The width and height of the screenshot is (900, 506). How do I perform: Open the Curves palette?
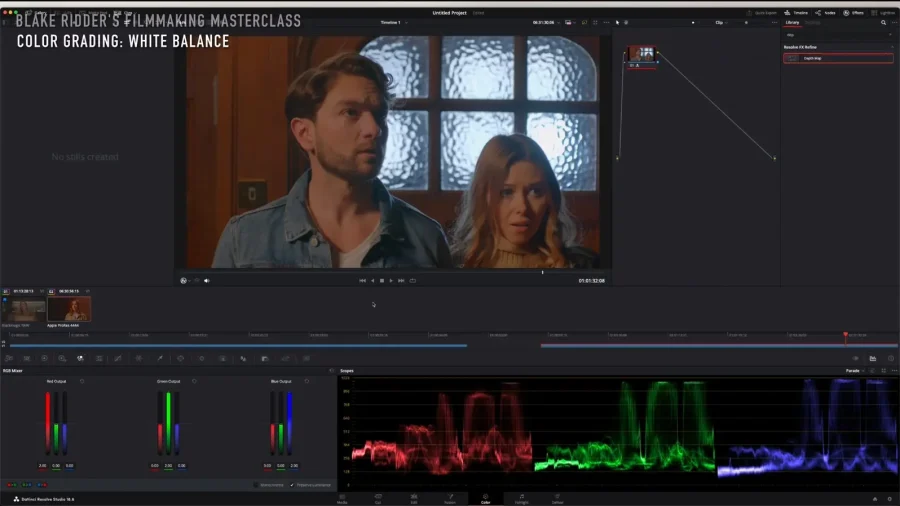coord(118,359)
